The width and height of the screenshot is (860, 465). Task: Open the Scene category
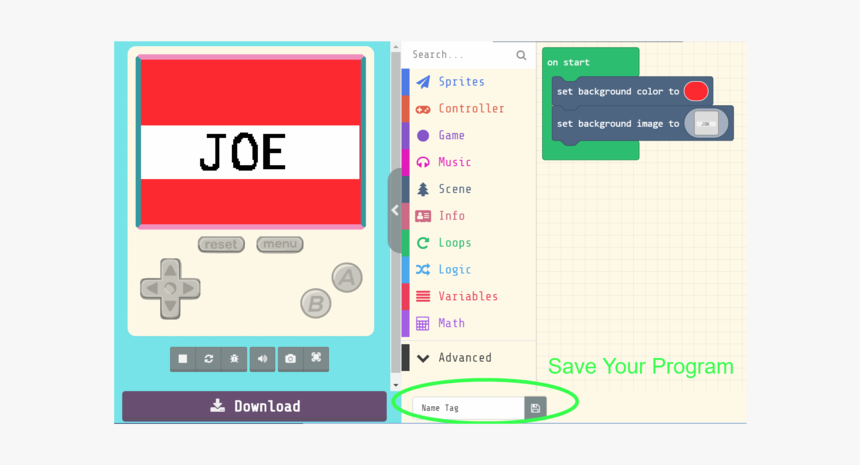pos(468,189)
